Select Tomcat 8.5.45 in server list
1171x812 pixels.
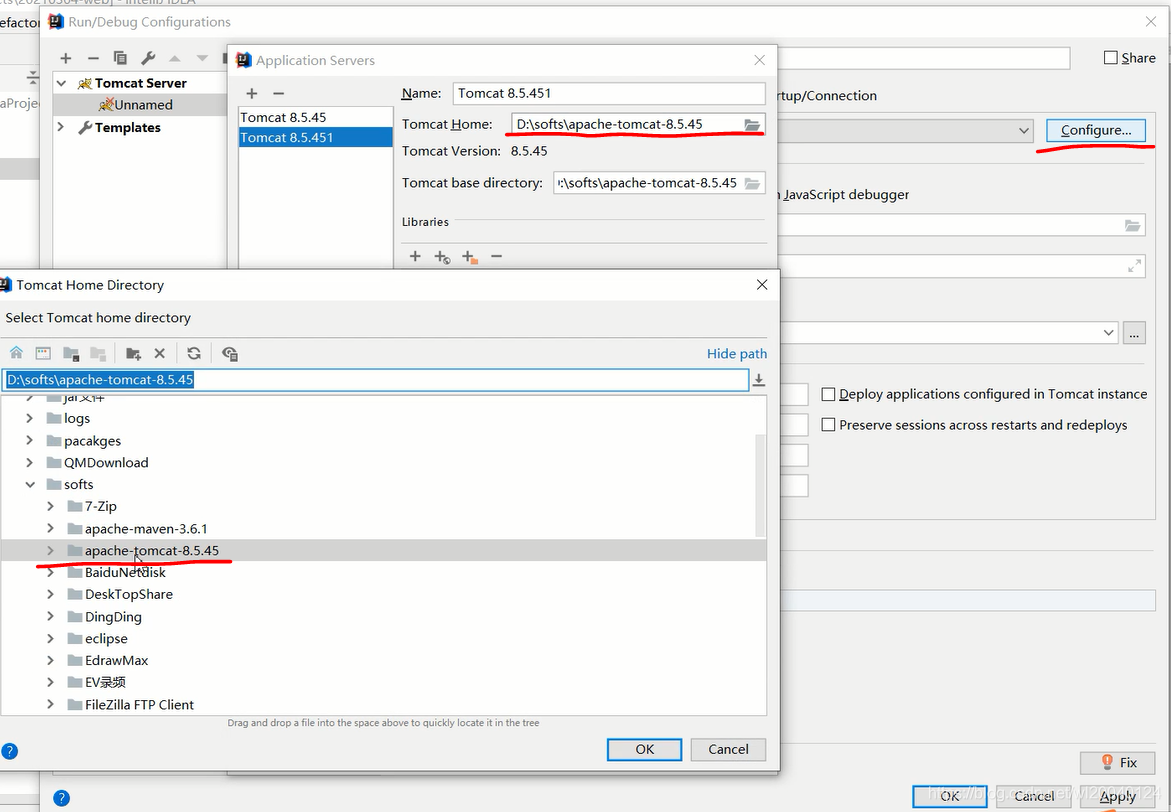click(316, 117)
